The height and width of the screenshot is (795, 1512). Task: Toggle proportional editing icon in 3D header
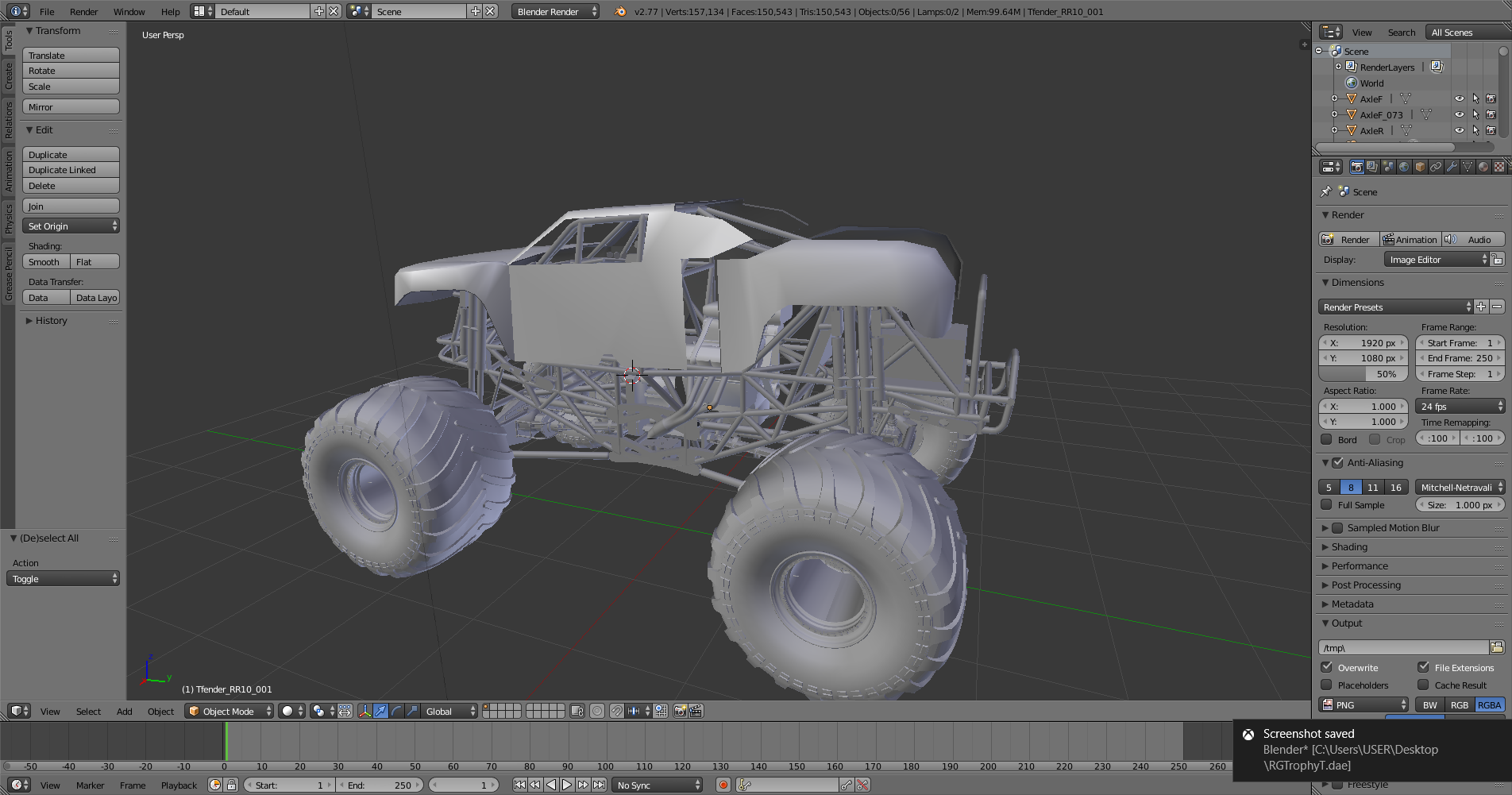pos(597,711)
